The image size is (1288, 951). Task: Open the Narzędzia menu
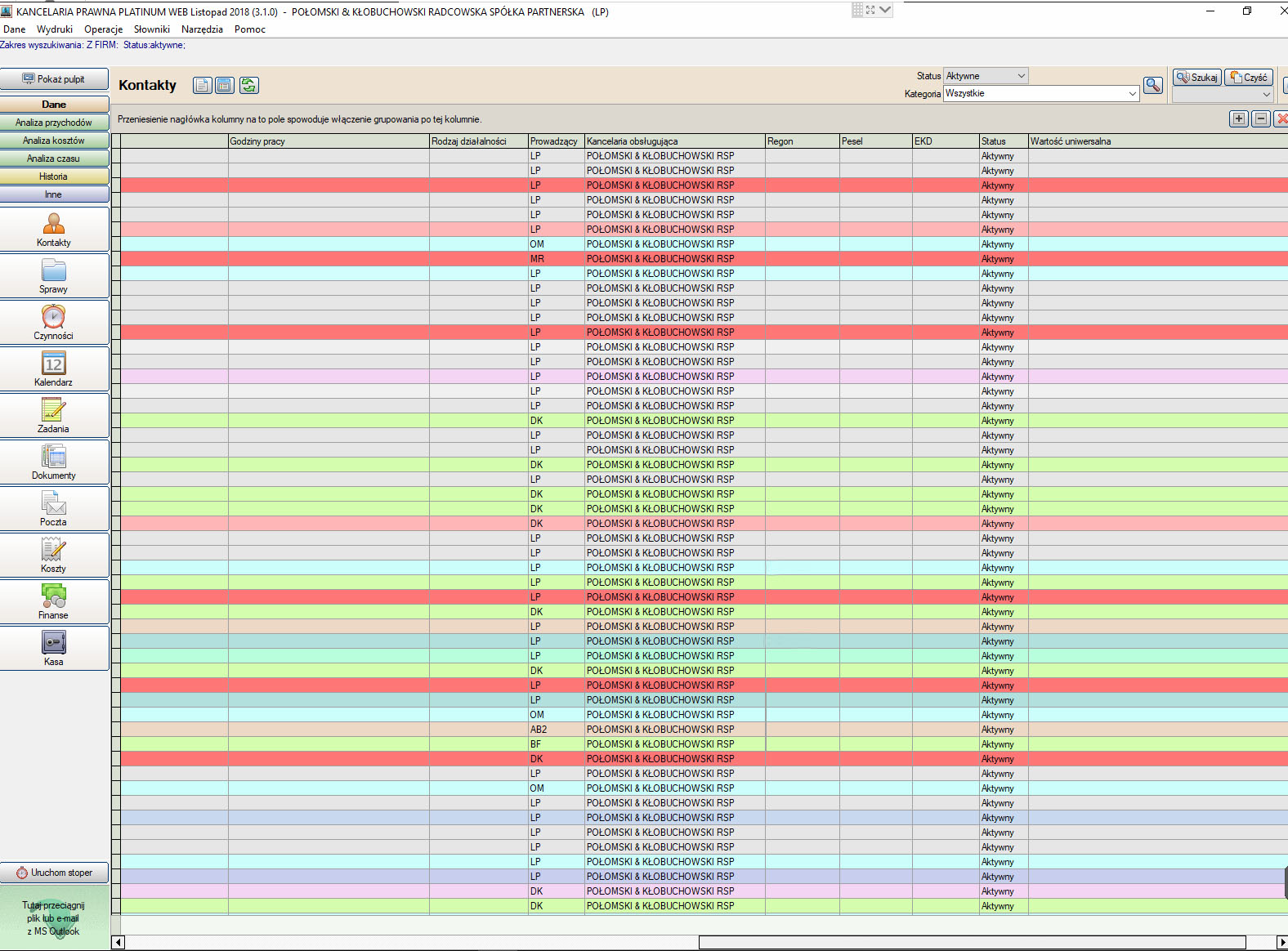(x=202, y=29)
